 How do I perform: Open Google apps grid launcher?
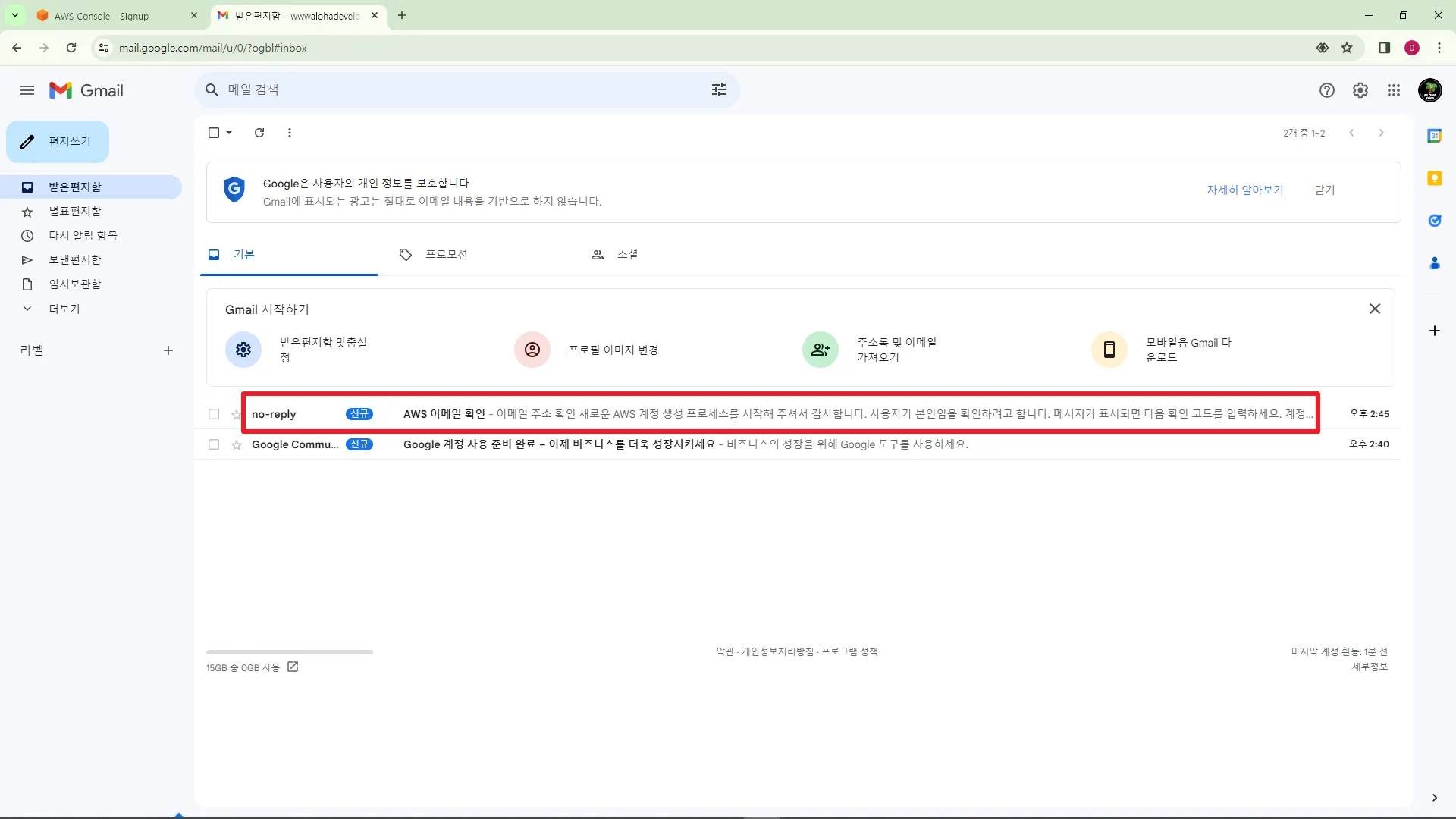coord(1394,90)
